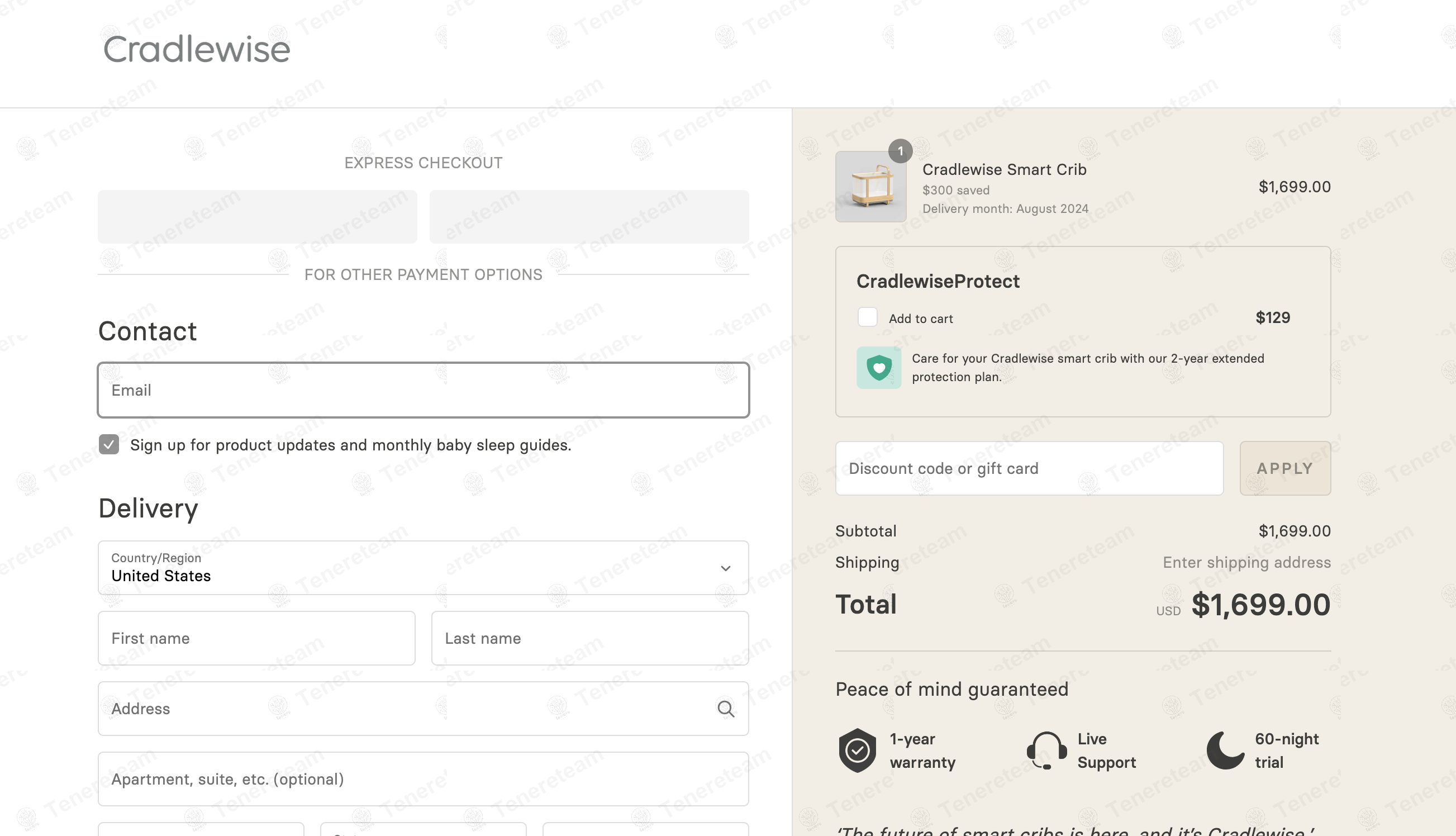This screenshot has width=1456, height=836.
Task: Click the 'Total' label
Action: tap(865, 605)
